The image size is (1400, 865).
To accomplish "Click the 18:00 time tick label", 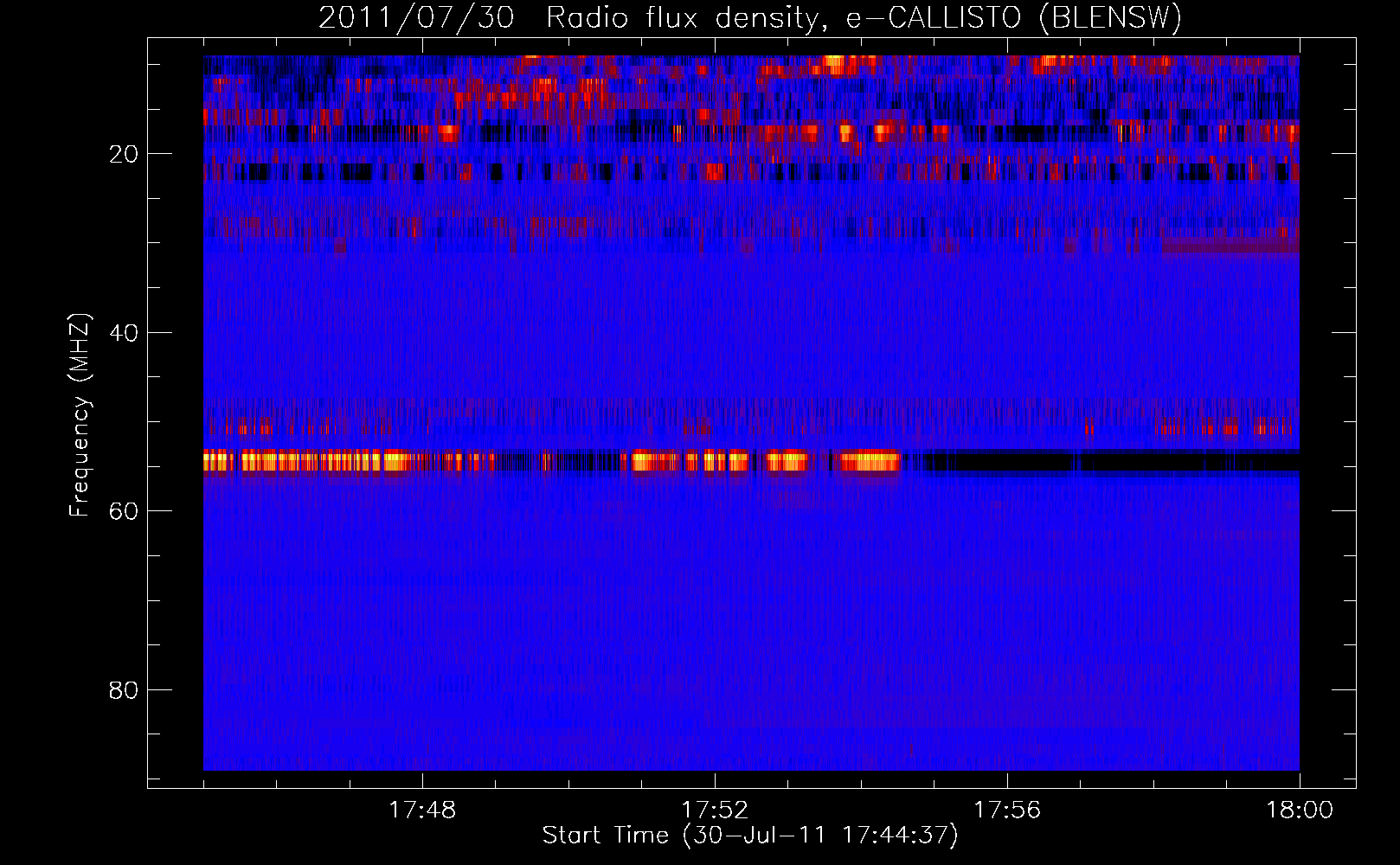I will [x=1300, y=811].
